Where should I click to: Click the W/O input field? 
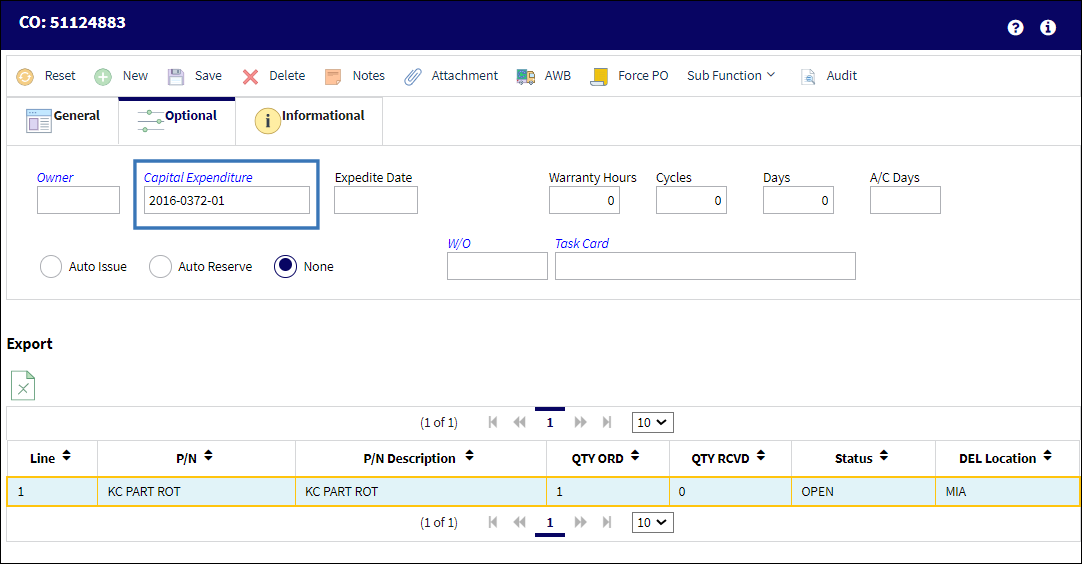pyautogui.click(x=498, y=266)
